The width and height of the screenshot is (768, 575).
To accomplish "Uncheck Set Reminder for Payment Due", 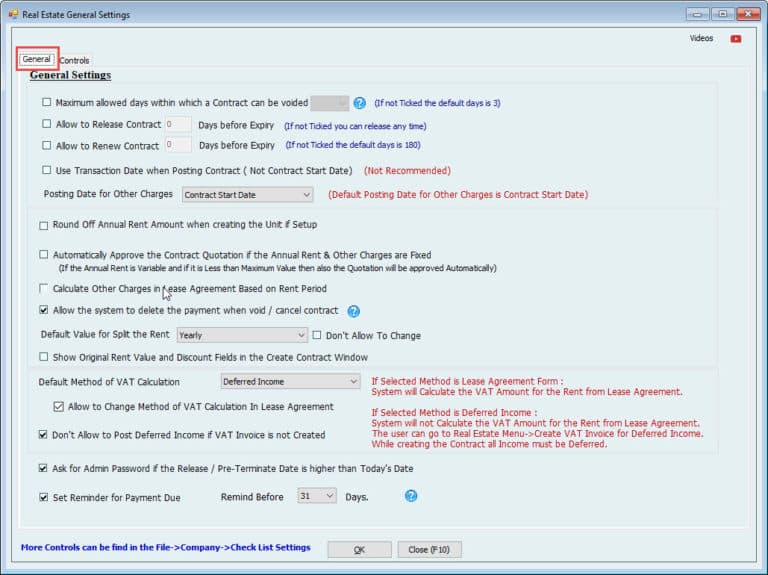I will point(44,497).
